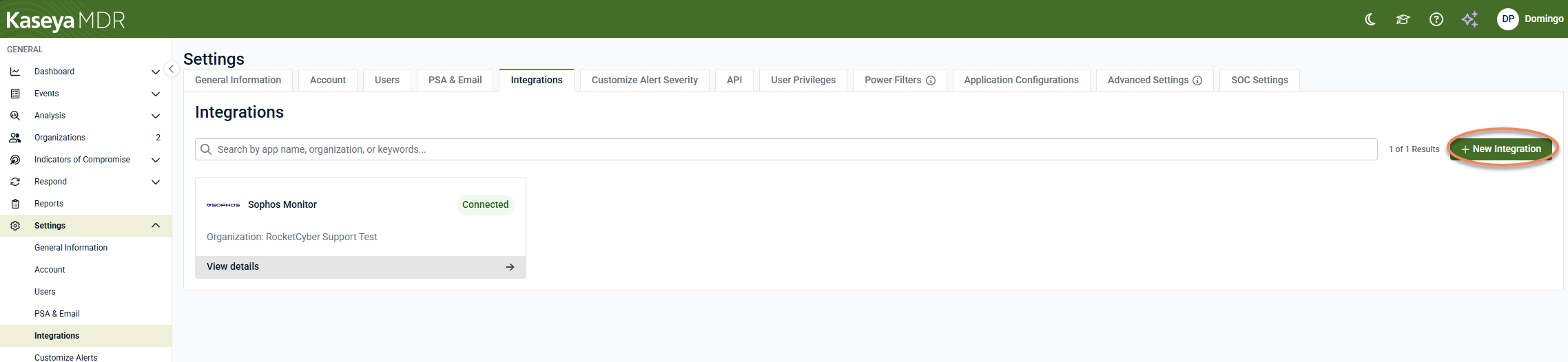
Task: Switch to the API tab
Action: click(x=734, y=80)
